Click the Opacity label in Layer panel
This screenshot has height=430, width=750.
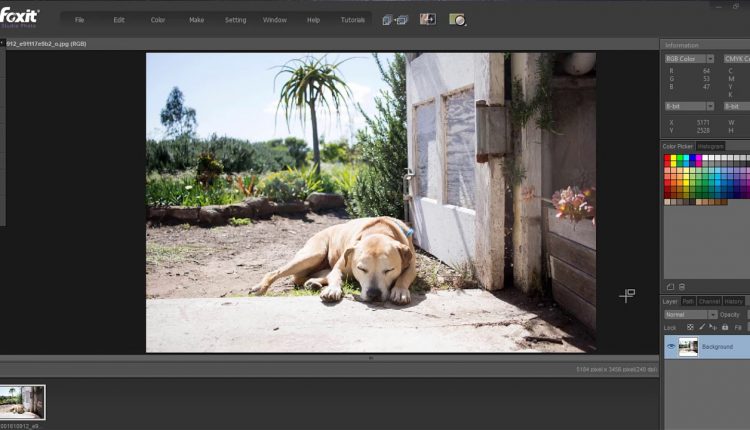[x=730, y=315]
